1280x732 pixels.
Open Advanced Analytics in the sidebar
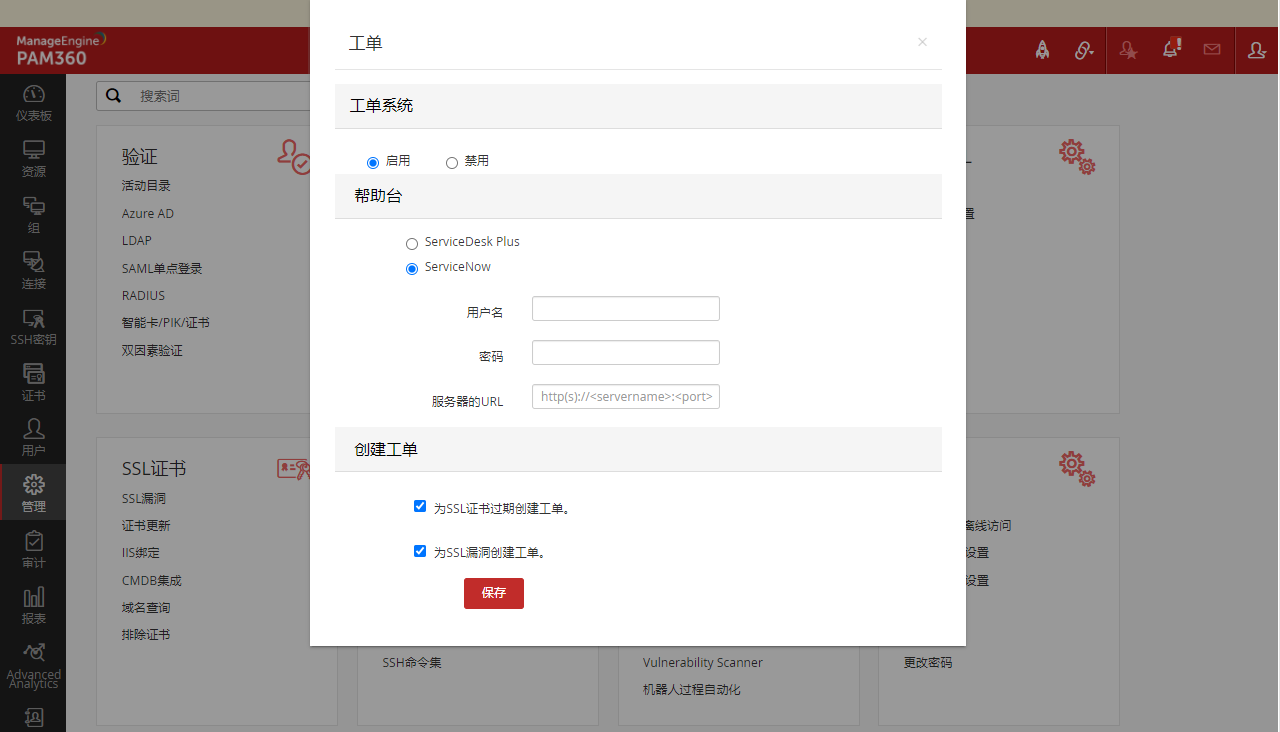33,665
